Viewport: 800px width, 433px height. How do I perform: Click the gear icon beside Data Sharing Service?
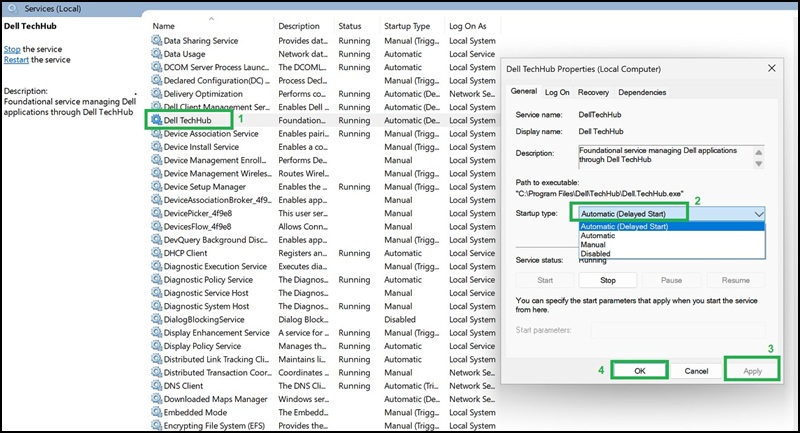coord(157,40)
